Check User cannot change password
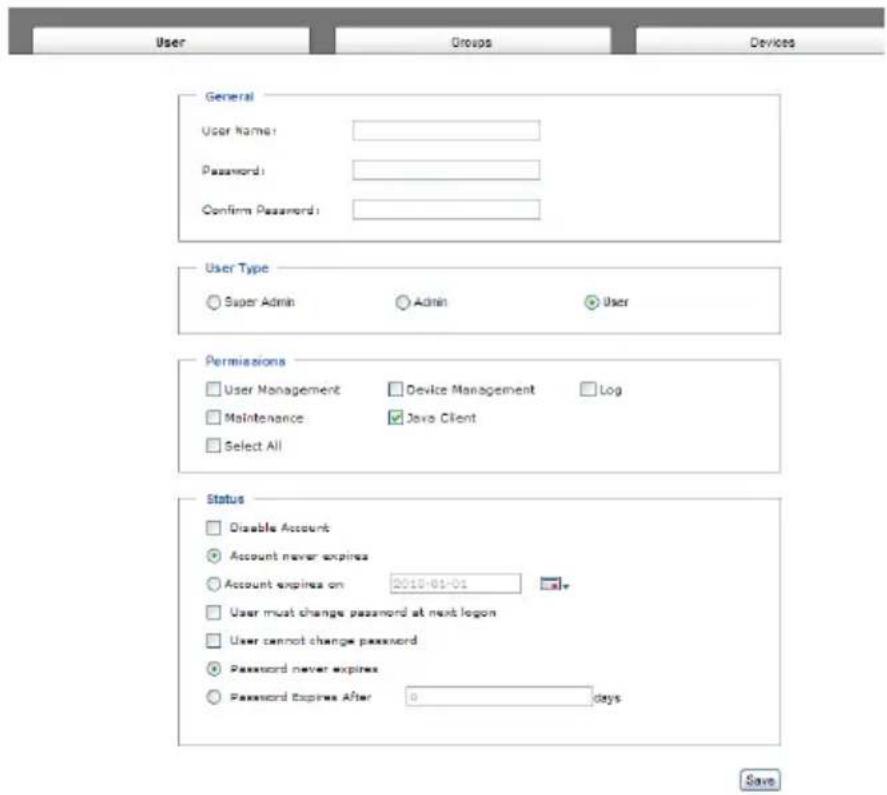This screenshot has height=795, width=887. [x=213, y=641]
